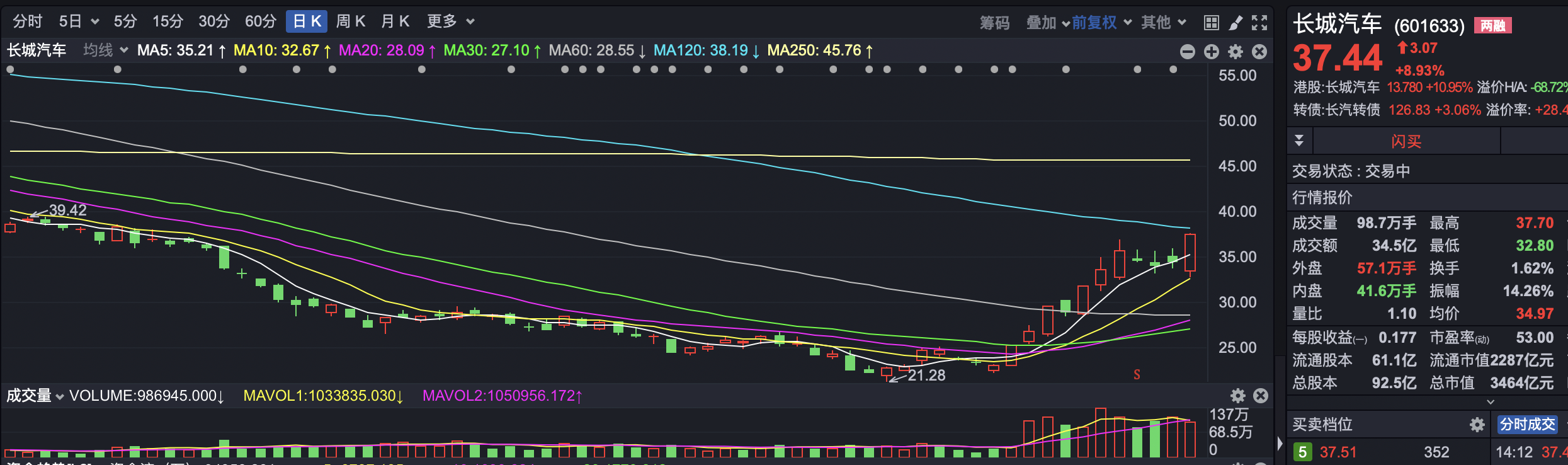Screen dimensions: 1568x465
Task: Click the 最低 32.80 value
Action: 1535,246
